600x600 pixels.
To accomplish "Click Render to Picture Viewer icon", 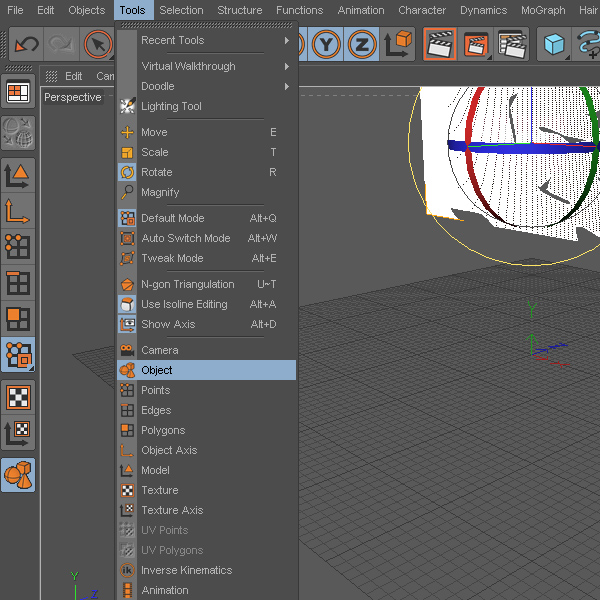I will click(x=476, y=44).
